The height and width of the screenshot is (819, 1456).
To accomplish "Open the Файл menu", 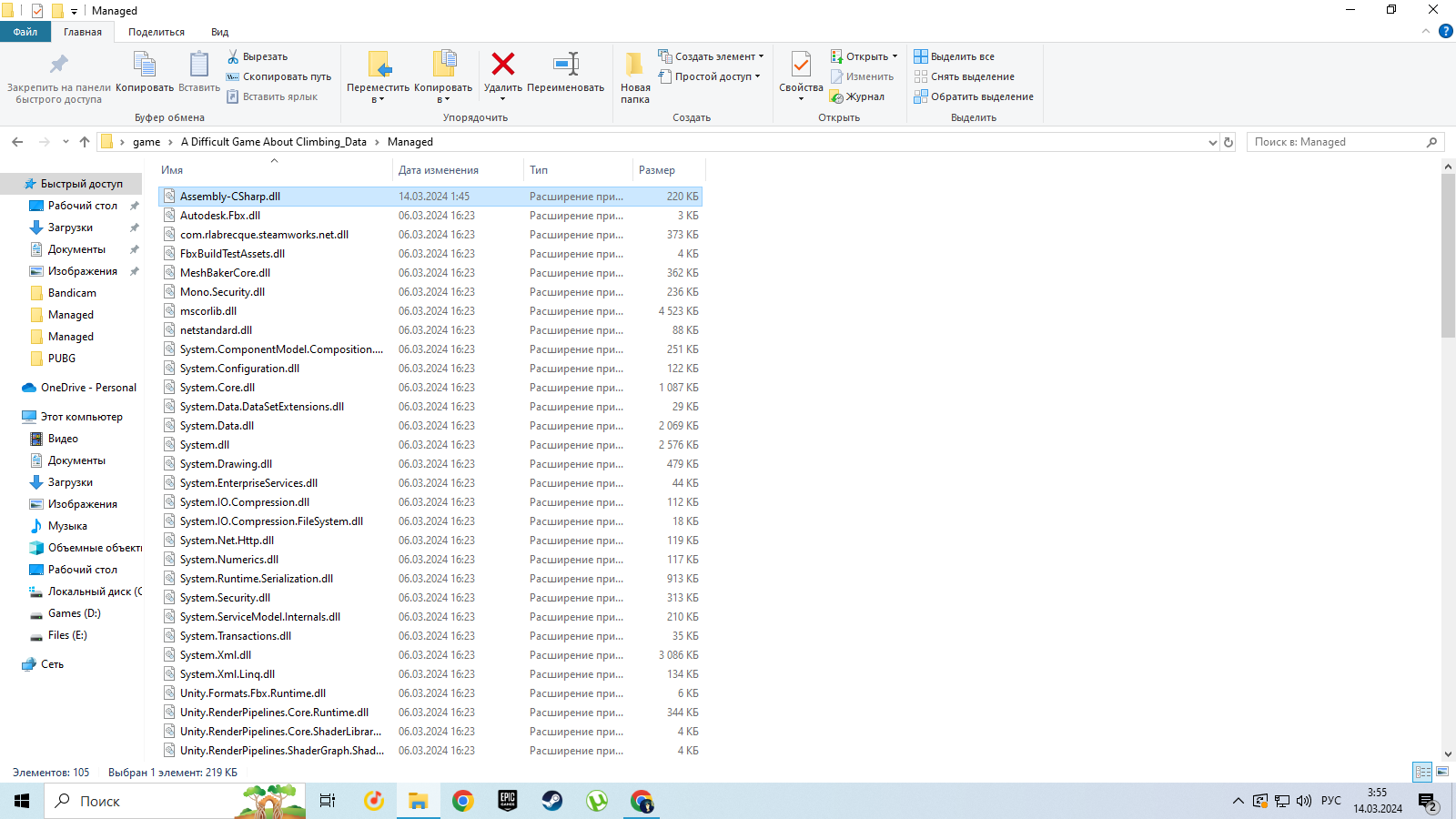I will click(25, 32).
